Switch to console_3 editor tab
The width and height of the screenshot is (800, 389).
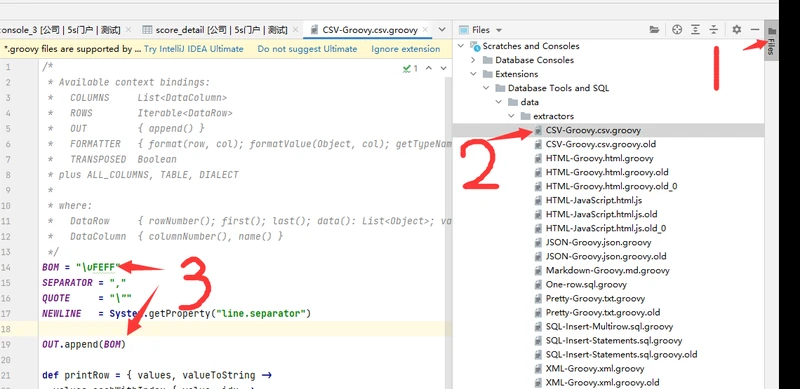tap(60, 30)
